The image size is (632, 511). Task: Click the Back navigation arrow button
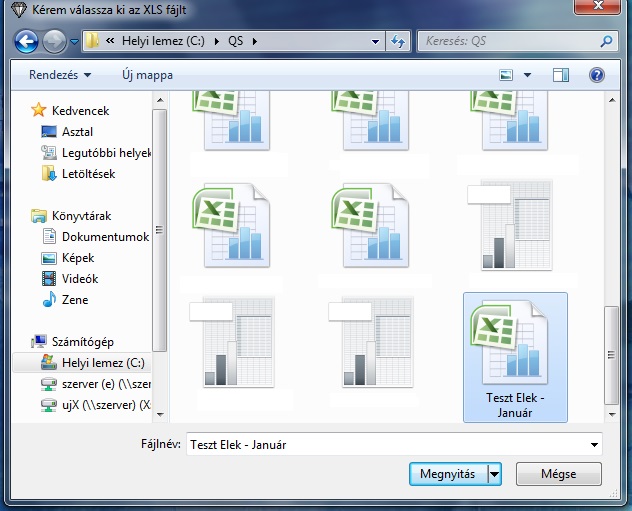coord(27,42)
